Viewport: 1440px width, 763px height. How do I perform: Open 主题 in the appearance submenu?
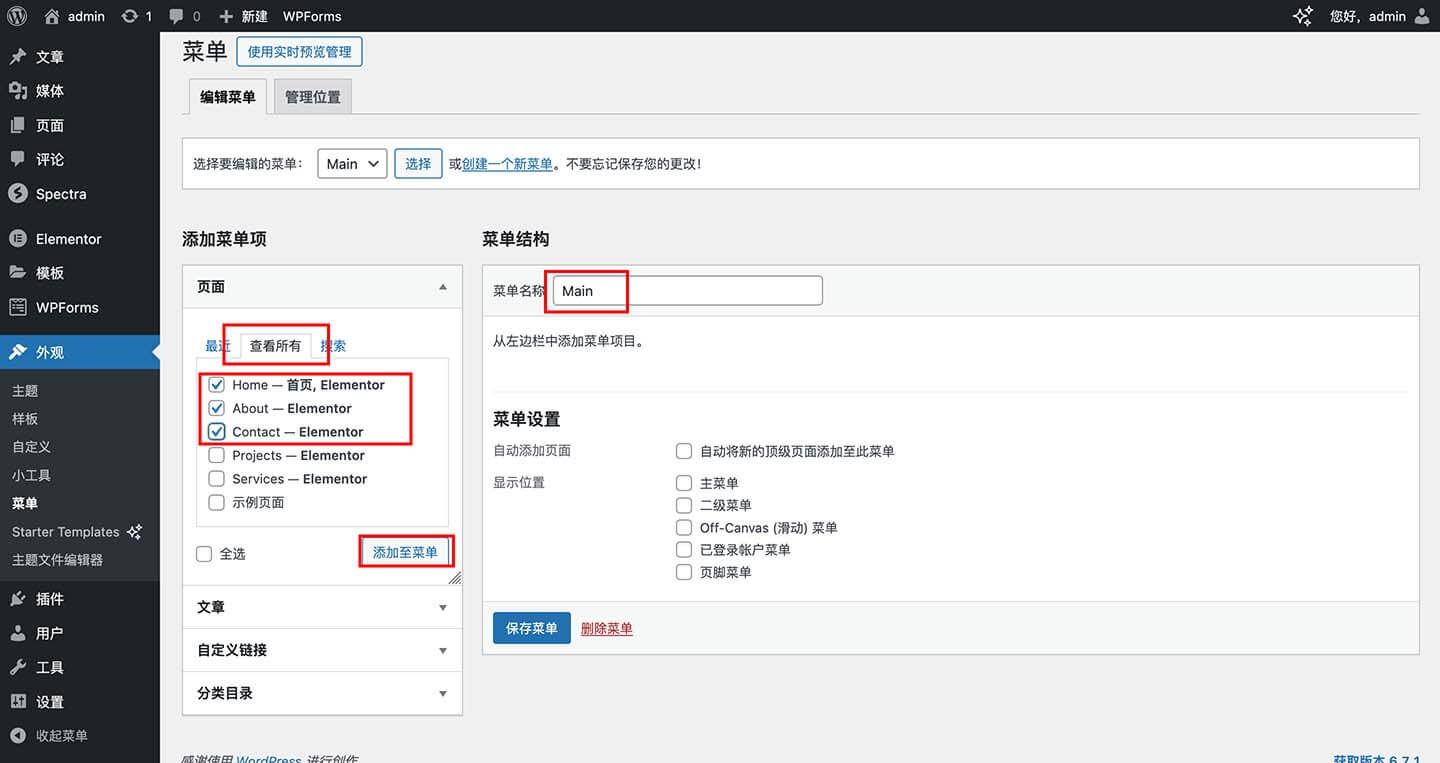pos(25,391)
